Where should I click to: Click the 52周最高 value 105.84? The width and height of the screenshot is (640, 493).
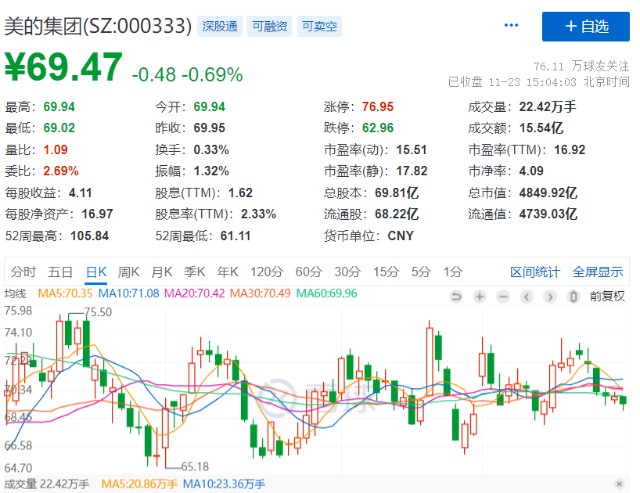(x=89, y=236)
